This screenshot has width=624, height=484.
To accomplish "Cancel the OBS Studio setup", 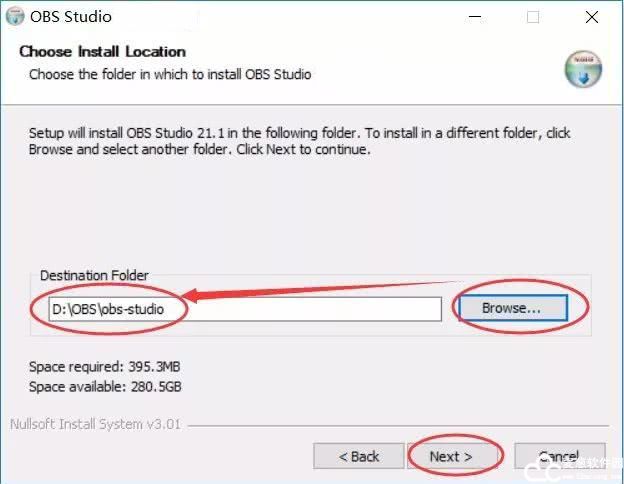I will click(x=559, y=456).
